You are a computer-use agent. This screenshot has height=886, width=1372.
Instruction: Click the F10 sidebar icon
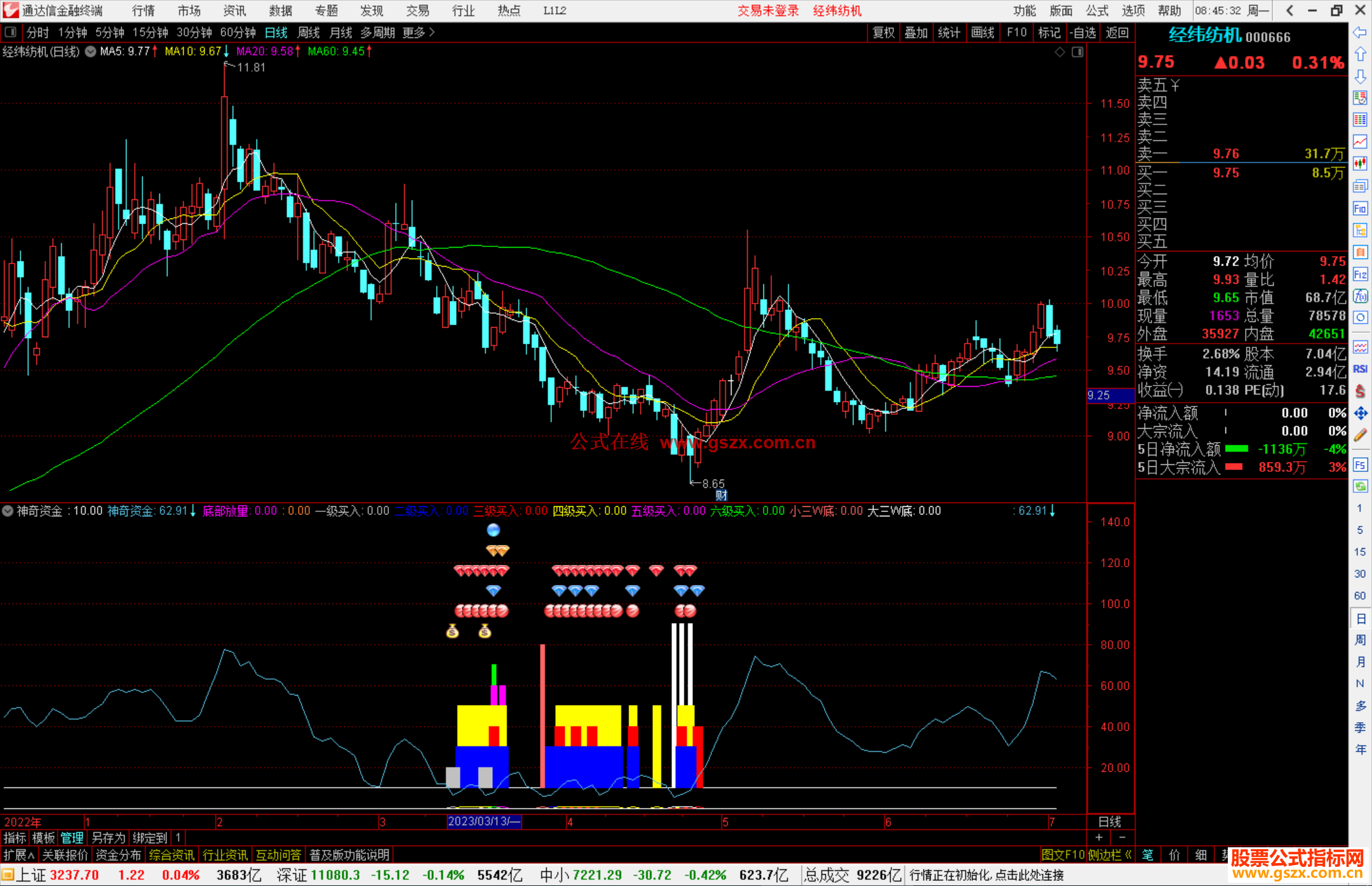[x=1360, y=208]
